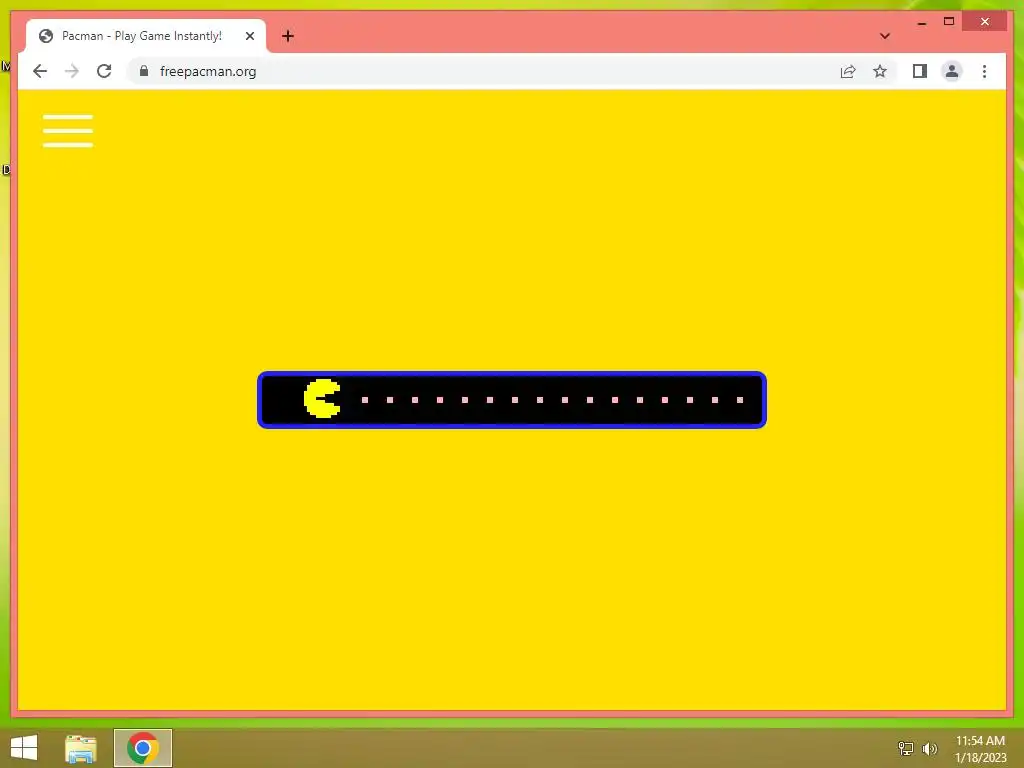Screen dimensions: 1024x768
Task: View site security lock information
Action: click(x=144, y=71)
